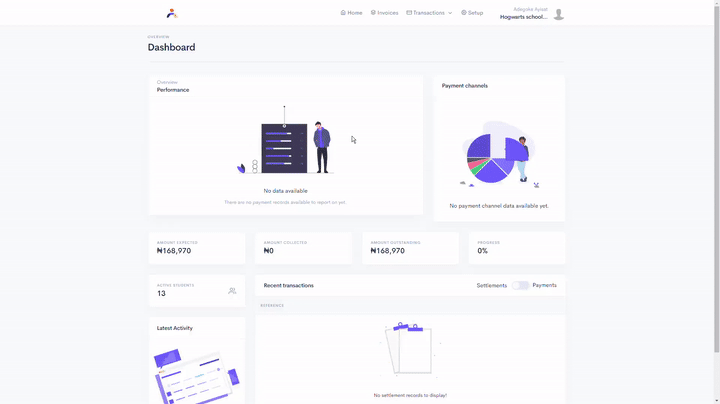Click the Invoices layers icon
The width and height of the screenshot is (720, 404).
(x=373, y=13)
